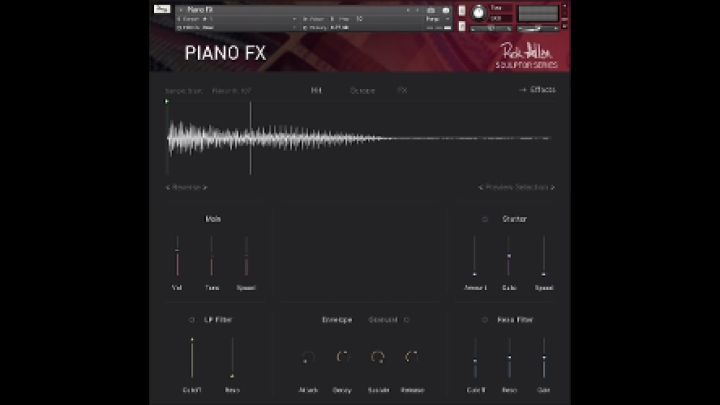The height and width of the screenshot is (405, 720).
Task: Open the Purge dropdown menu
Action: click(438, 19)
